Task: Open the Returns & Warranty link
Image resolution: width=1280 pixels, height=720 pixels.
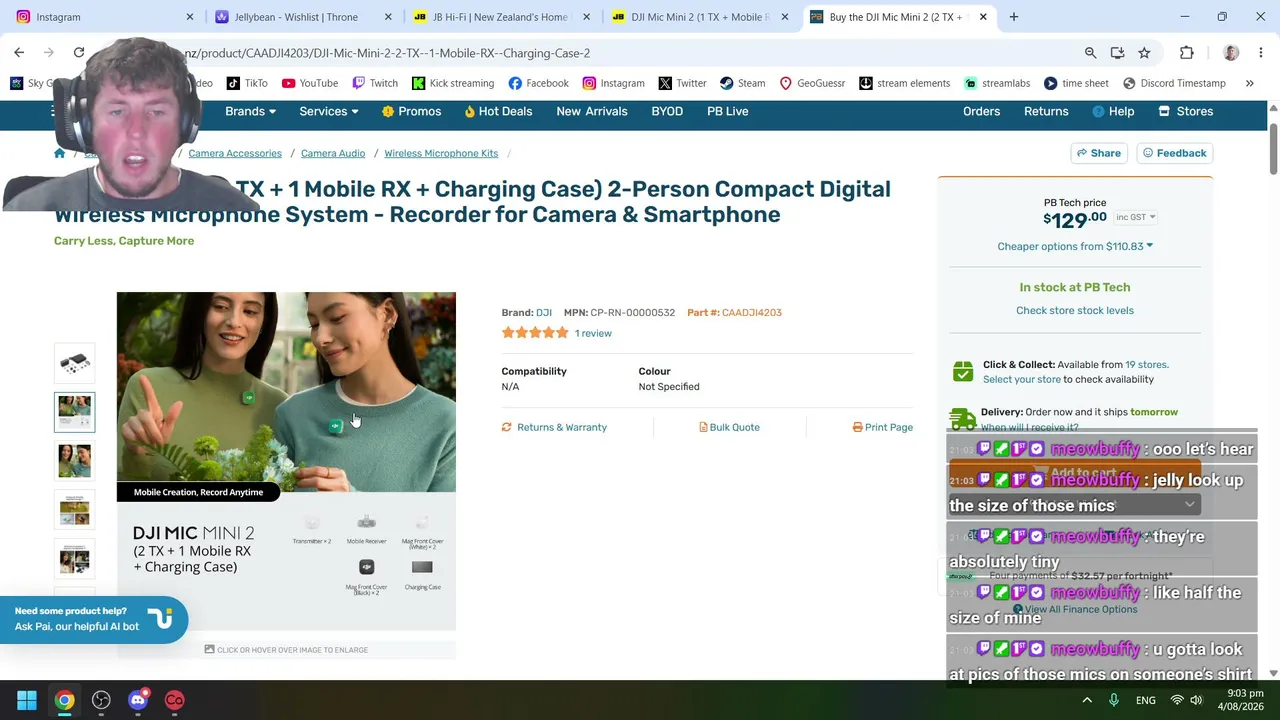Action: click(x=554, y=427)
